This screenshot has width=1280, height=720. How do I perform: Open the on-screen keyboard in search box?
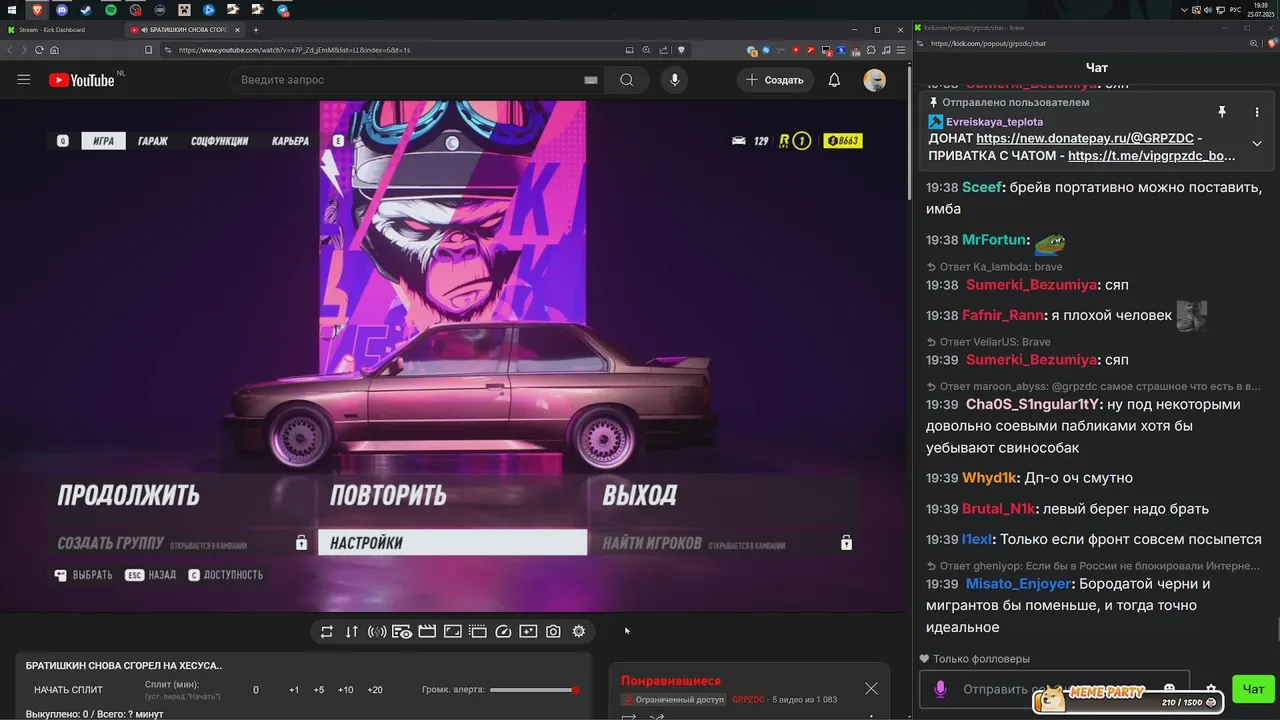[590, 80]
